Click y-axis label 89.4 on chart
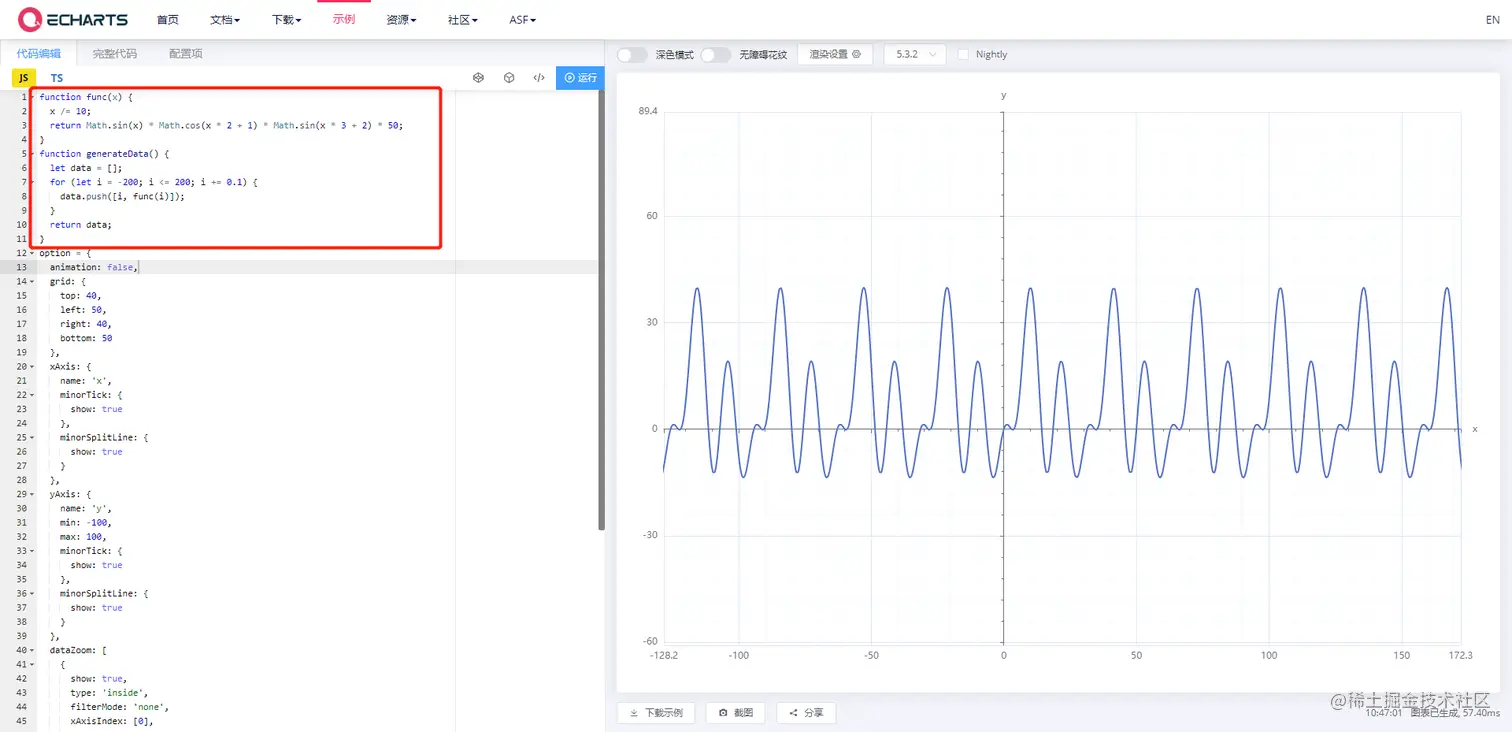Viewport: 1512px width, 732px height. coord(648,111)
